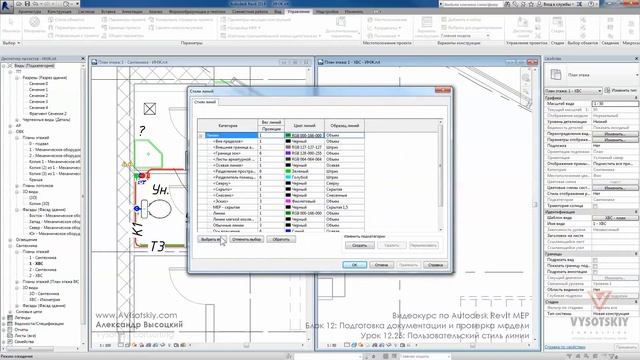This screenshot has width=640, height=360.
Task: Click the Phases ribbon icon
Action: pyautogui.click(x=557, y=22)
